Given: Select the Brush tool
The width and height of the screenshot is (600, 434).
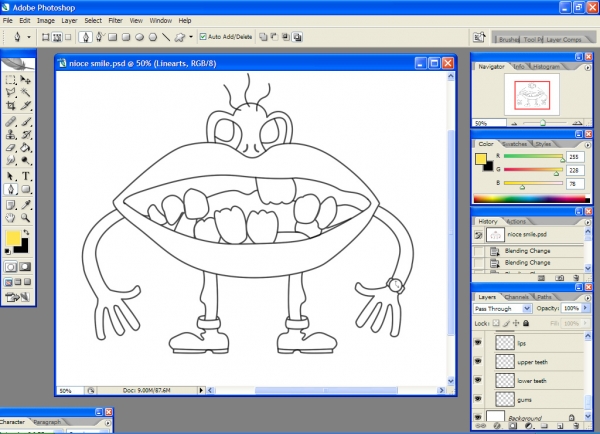Looking at the screenshot, I should (25, 122).
